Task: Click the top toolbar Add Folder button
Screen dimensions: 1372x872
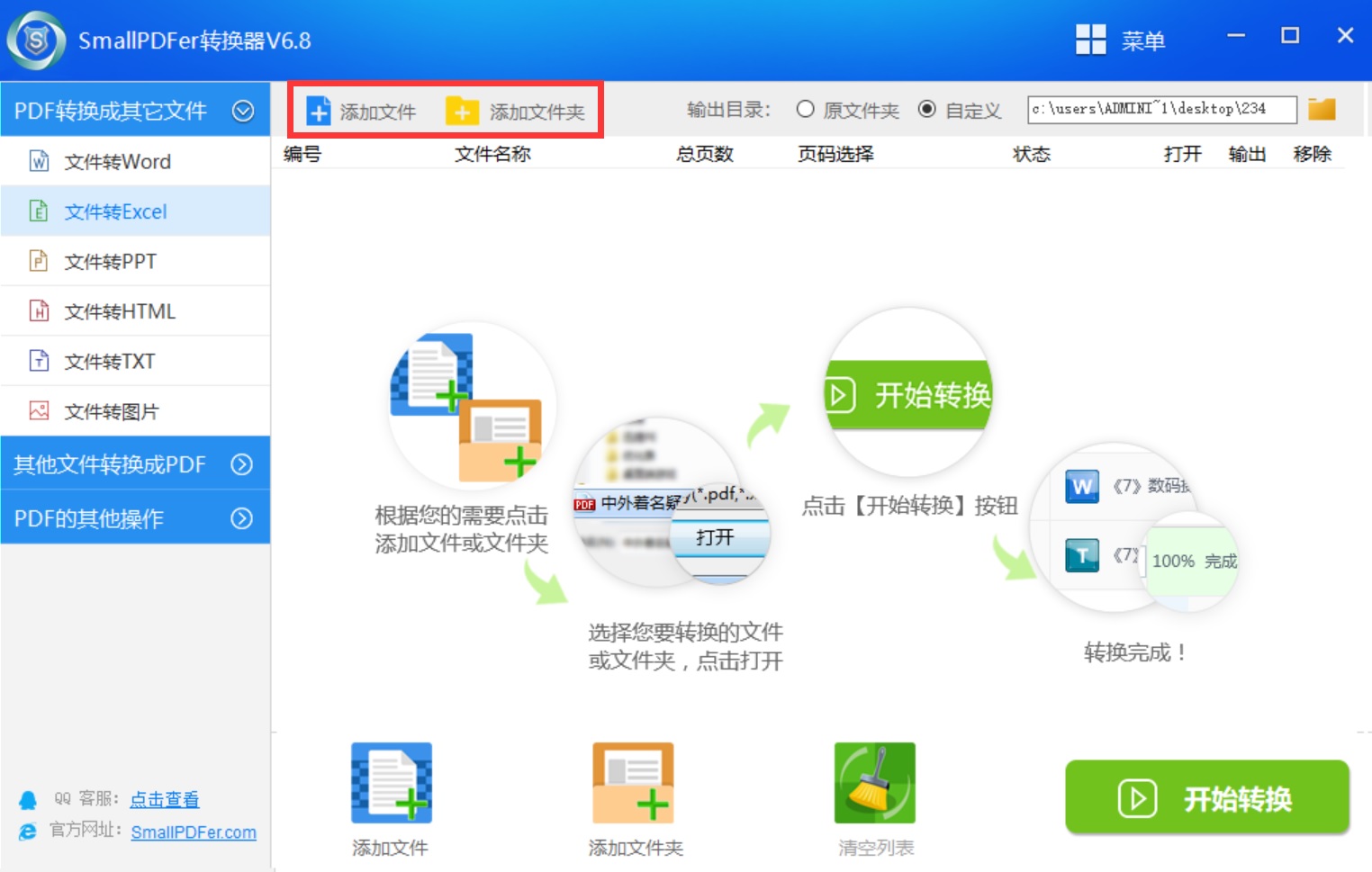Action: coord(516,112)
